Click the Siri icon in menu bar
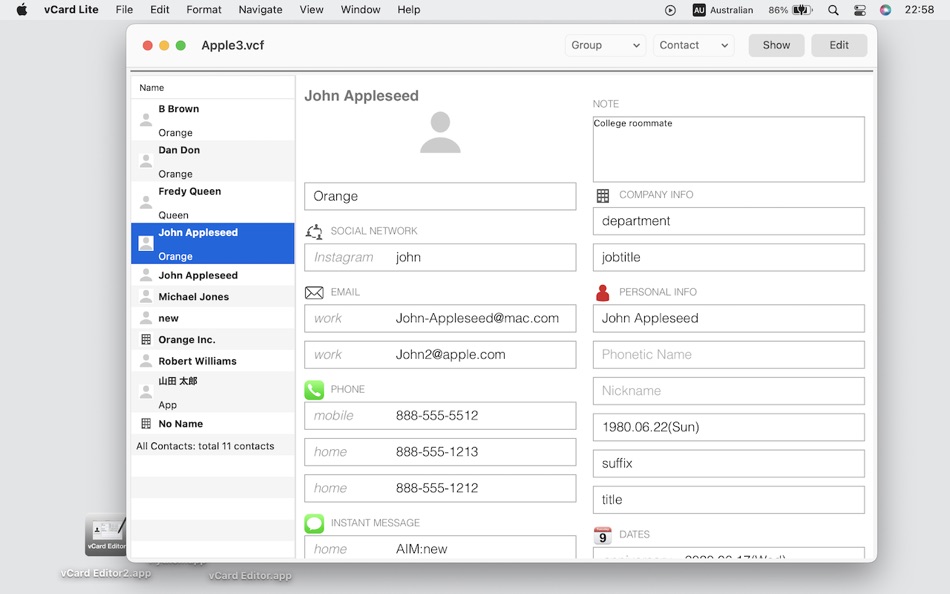The image size is (950, 594). coord(886,10)
